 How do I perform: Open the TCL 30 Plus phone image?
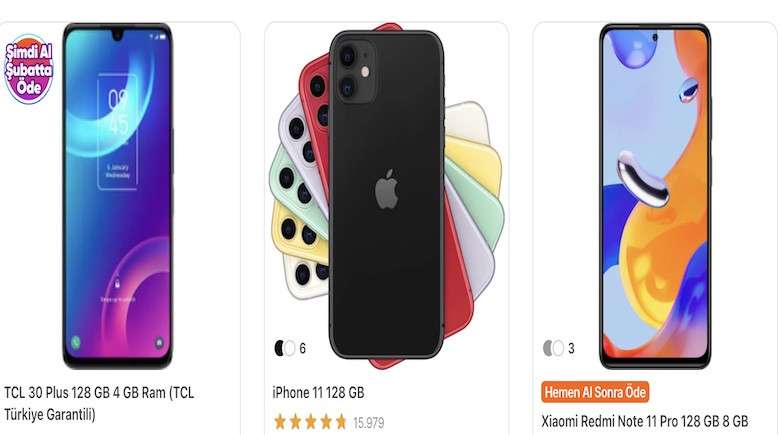click(117, 196)
